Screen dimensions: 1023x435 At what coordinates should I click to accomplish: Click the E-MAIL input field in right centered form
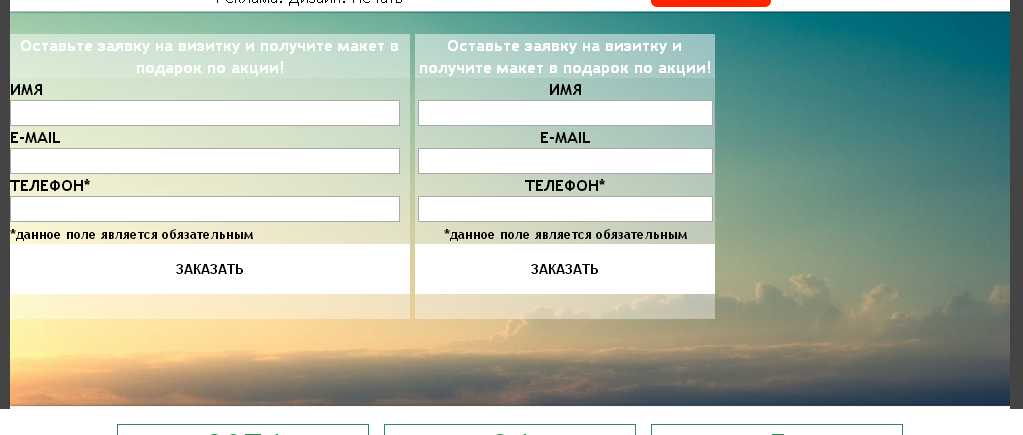pos(565,161)
